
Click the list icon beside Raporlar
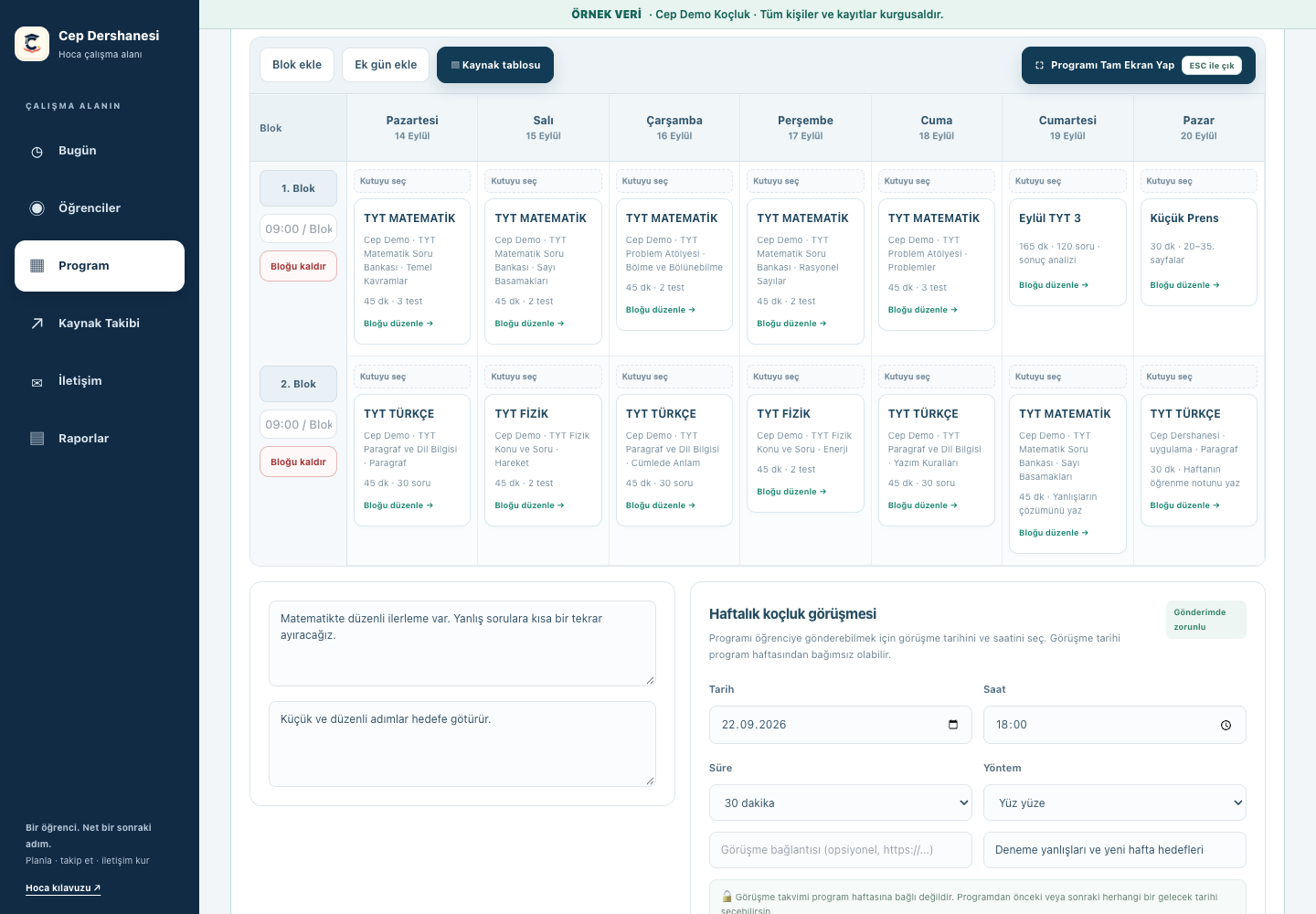[37, 439]
